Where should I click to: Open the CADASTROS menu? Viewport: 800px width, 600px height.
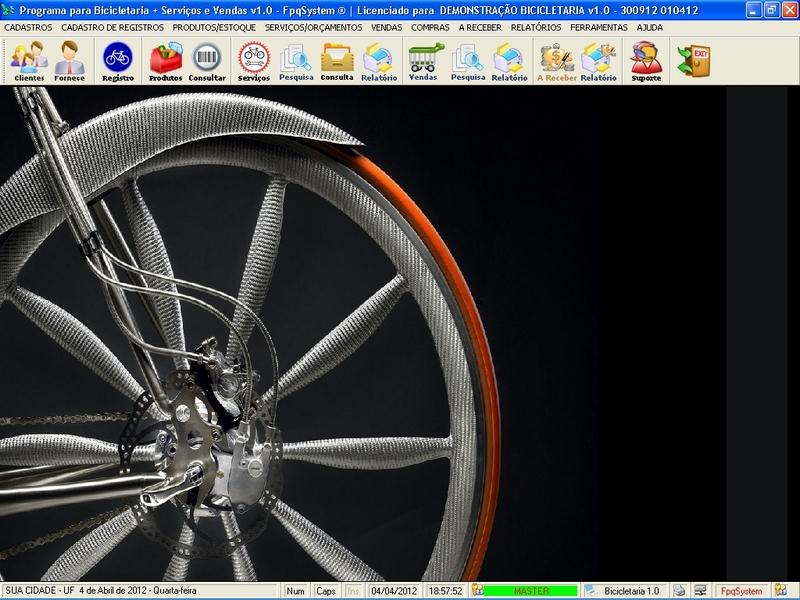(x=28, y=28)
